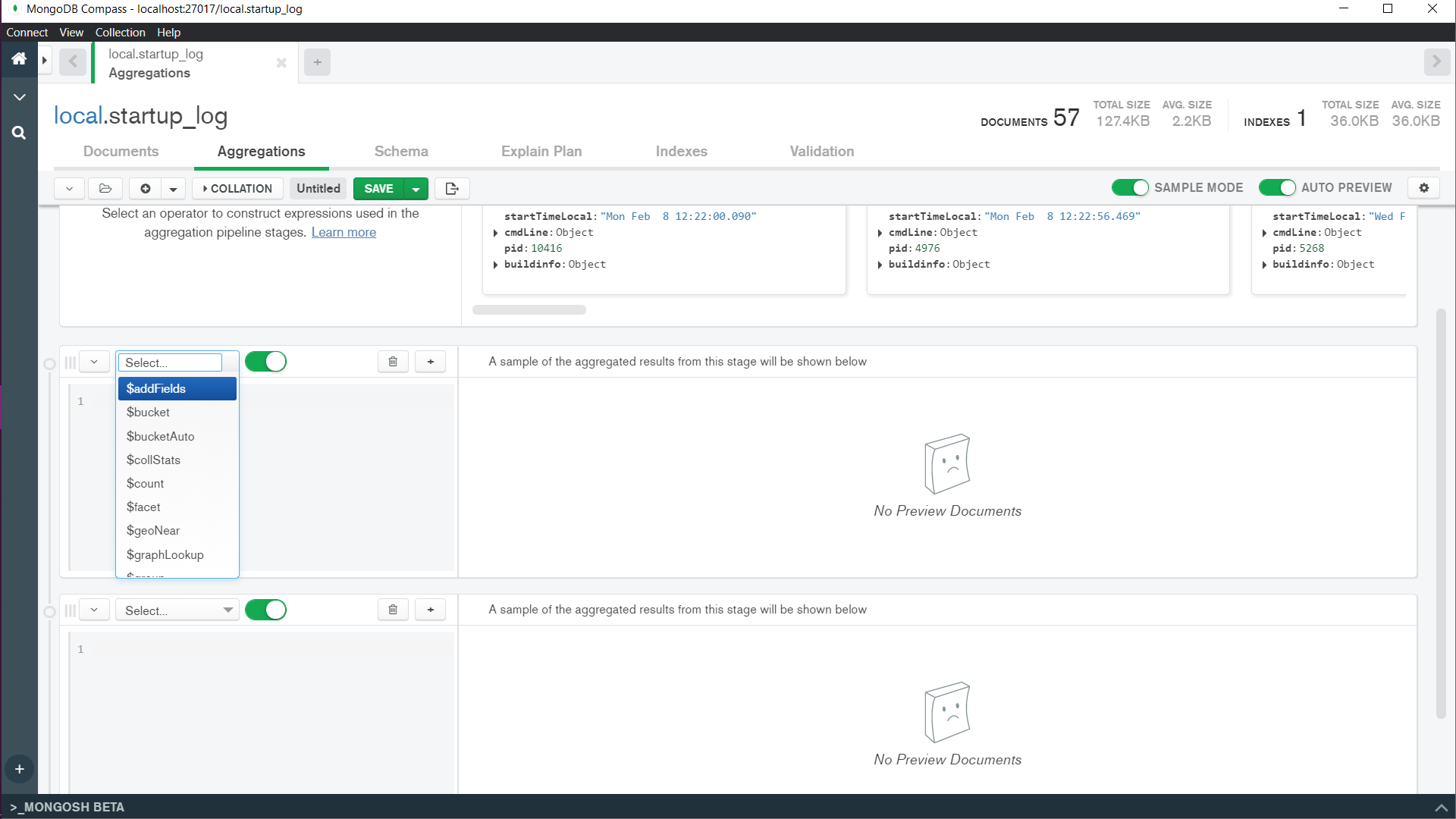Grab the first stage drag handle
Screen dimensions: 1456x819
pyautogui.click(x=70, y=362)
